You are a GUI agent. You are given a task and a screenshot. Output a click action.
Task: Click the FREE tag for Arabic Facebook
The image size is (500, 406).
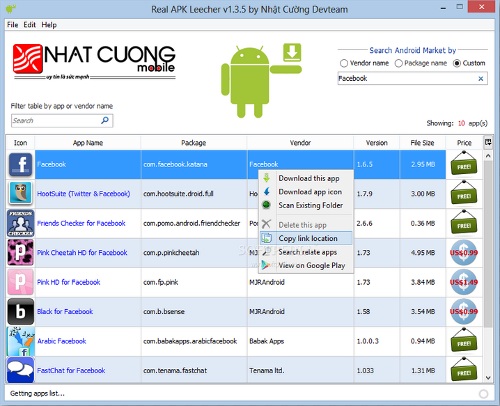click(464, 340)
